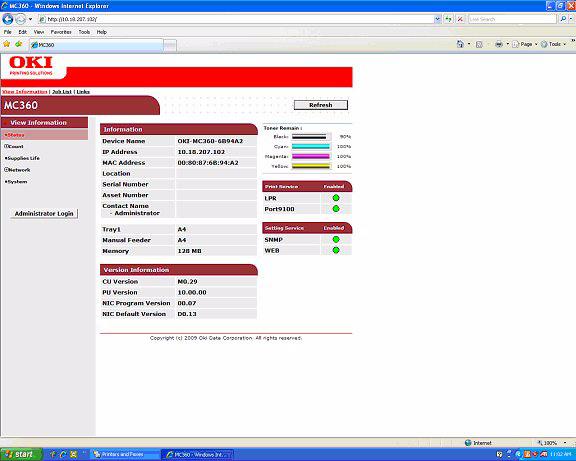The width and height of the screenshot is (576, 461).
Task: Click the Add to Favorites icon
Action: tap(19, 44)
